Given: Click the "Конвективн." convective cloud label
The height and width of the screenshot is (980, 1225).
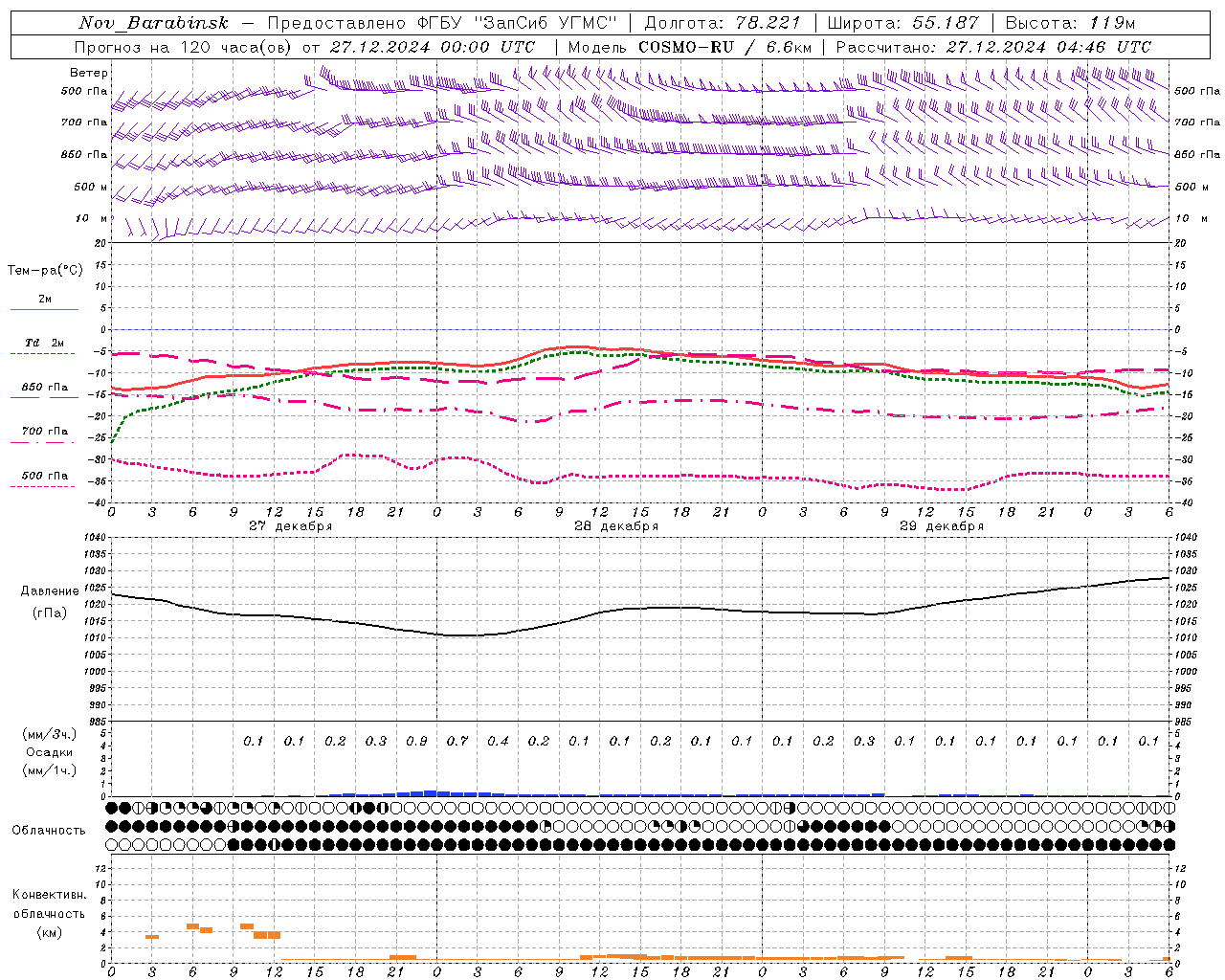Looking at the screenshot, I should [x=49, y=895].
